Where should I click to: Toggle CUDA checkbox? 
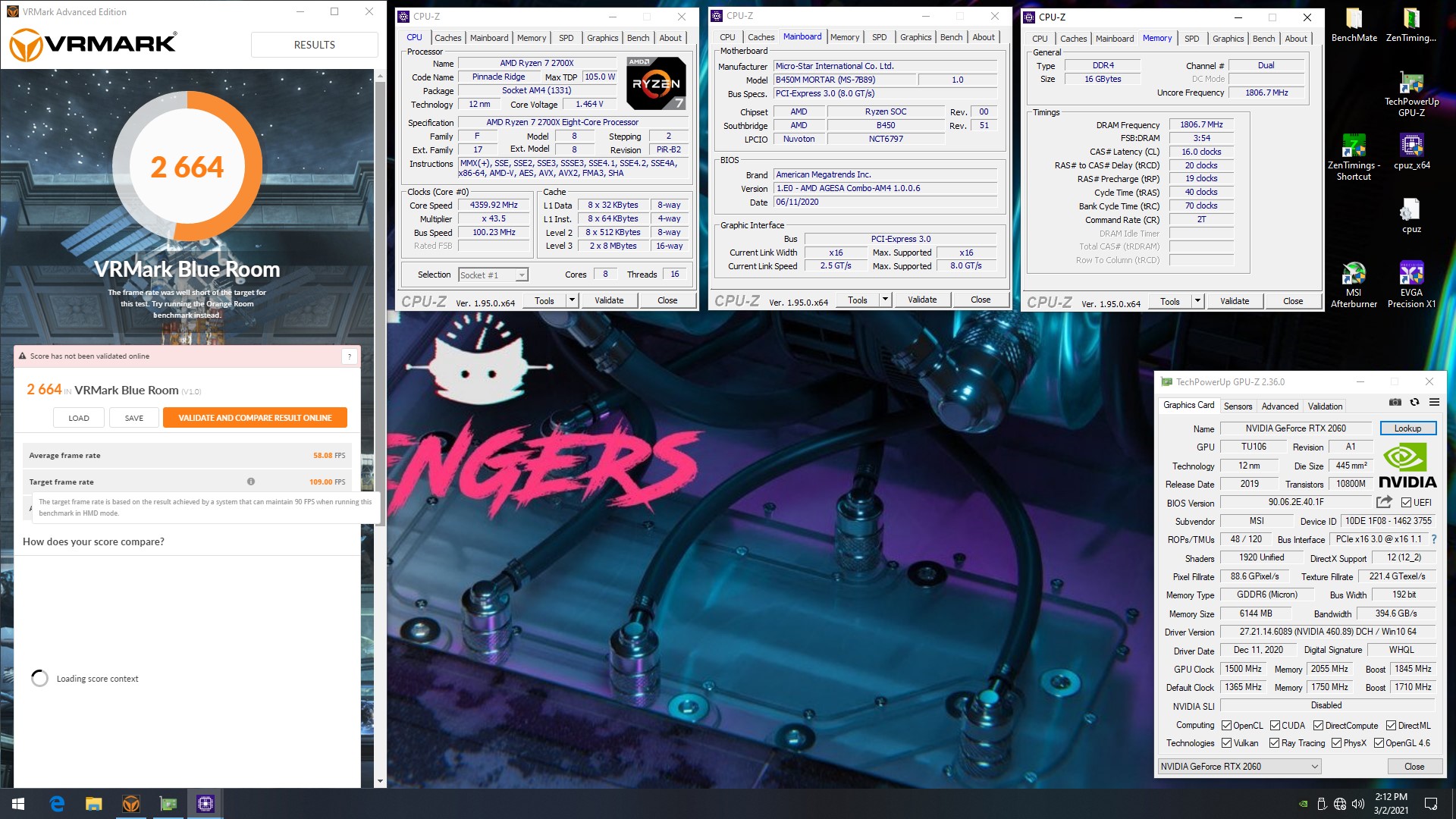1275,726
